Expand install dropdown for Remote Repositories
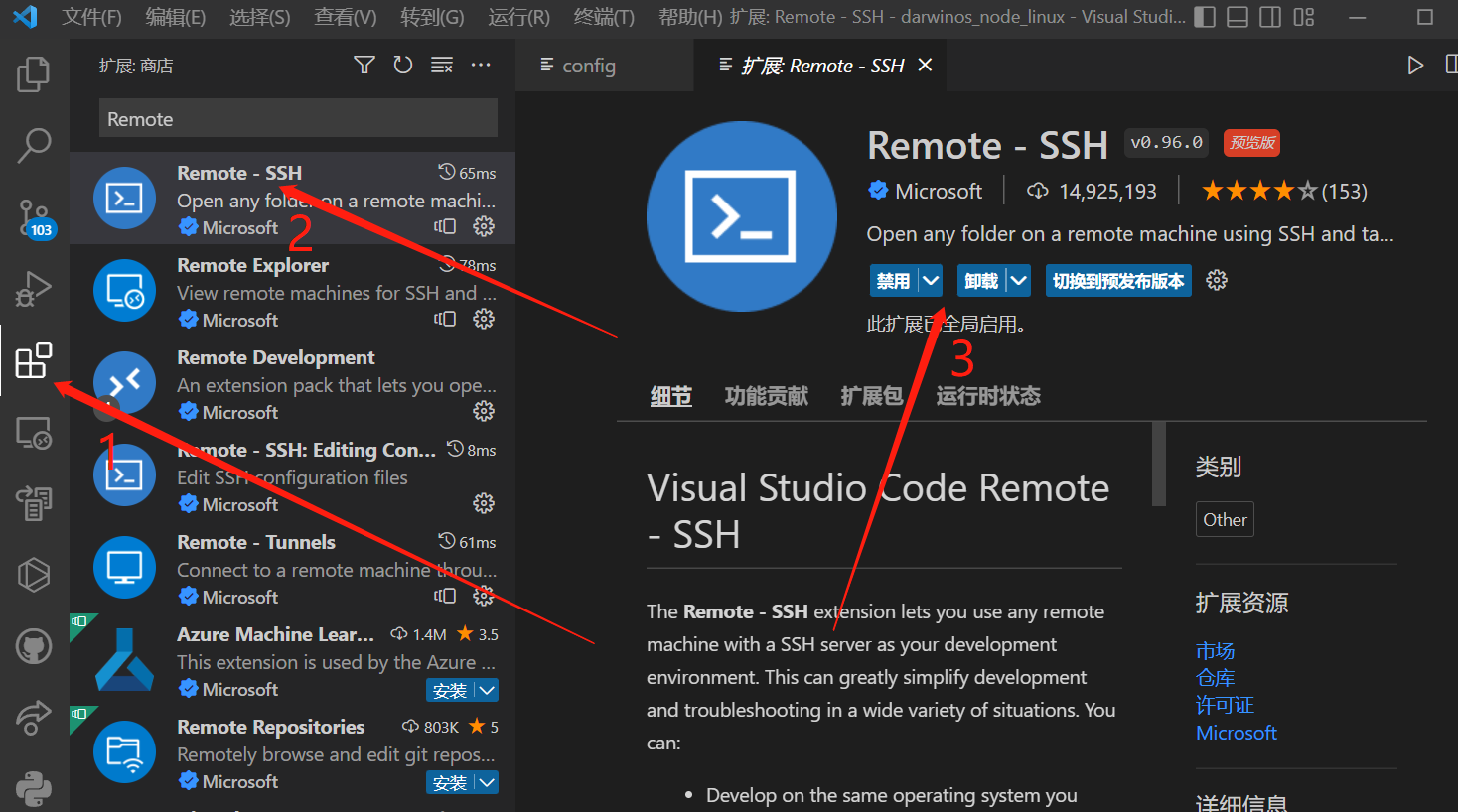The image size is (1458, 812). 487,782
